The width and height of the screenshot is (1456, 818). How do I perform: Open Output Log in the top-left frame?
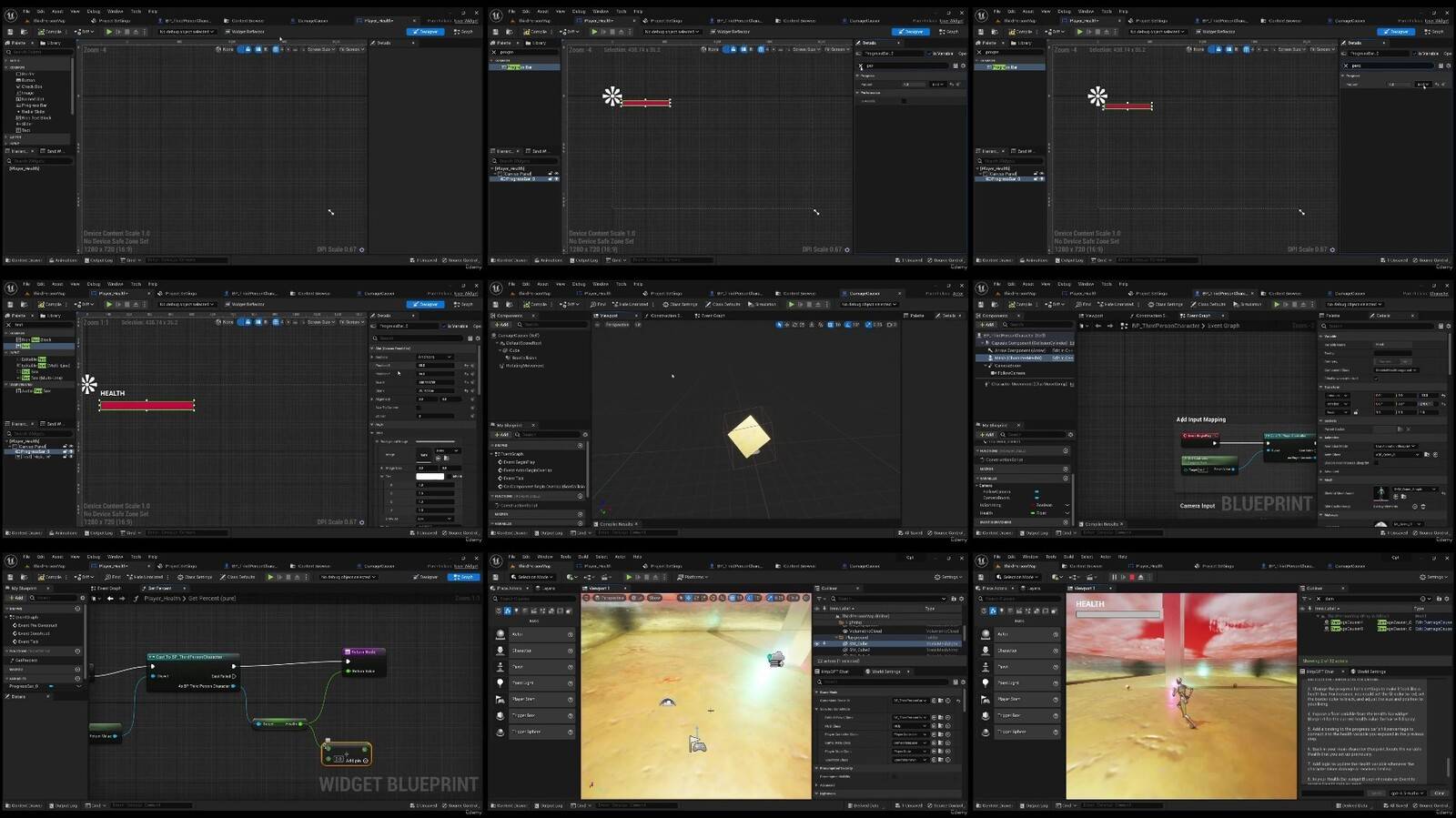click(100, 260)
